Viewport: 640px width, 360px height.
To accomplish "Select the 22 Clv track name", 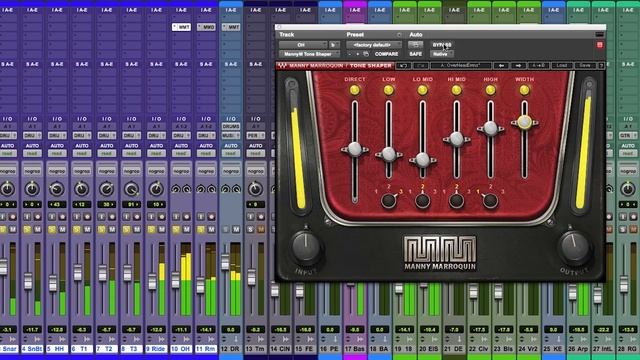I will pyautogui.click(x=478, y=349).
